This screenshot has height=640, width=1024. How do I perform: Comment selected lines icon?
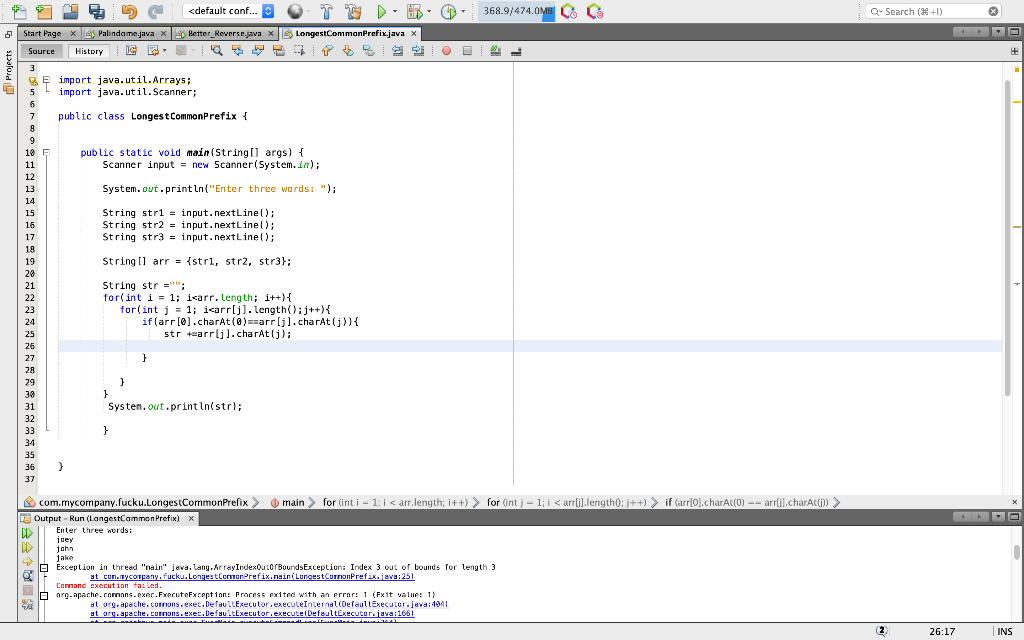(x=496, y=50)
